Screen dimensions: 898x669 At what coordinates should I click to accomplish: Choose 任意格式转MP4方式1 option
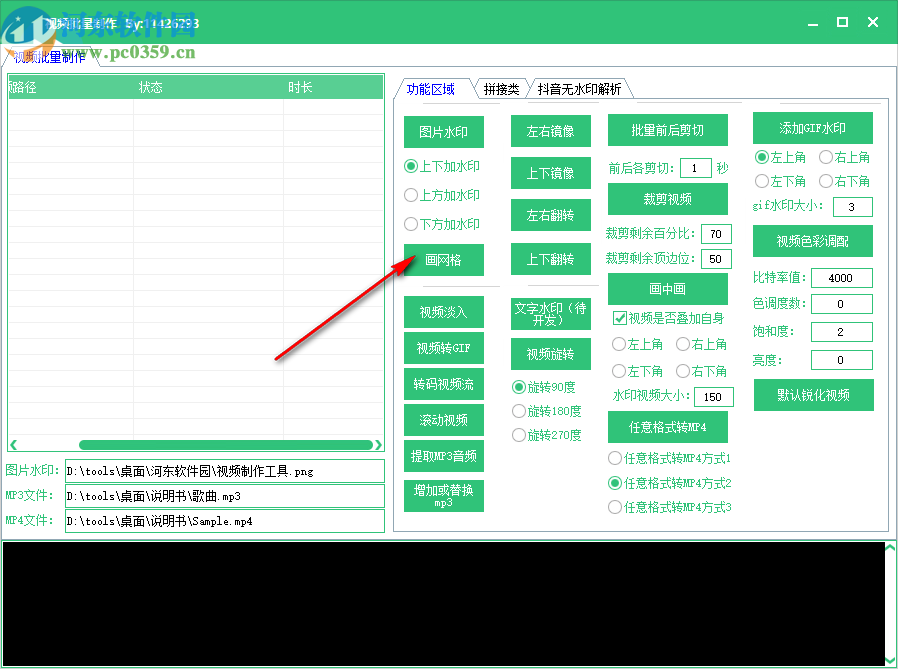pyautogui.click(x=669, y=458)
